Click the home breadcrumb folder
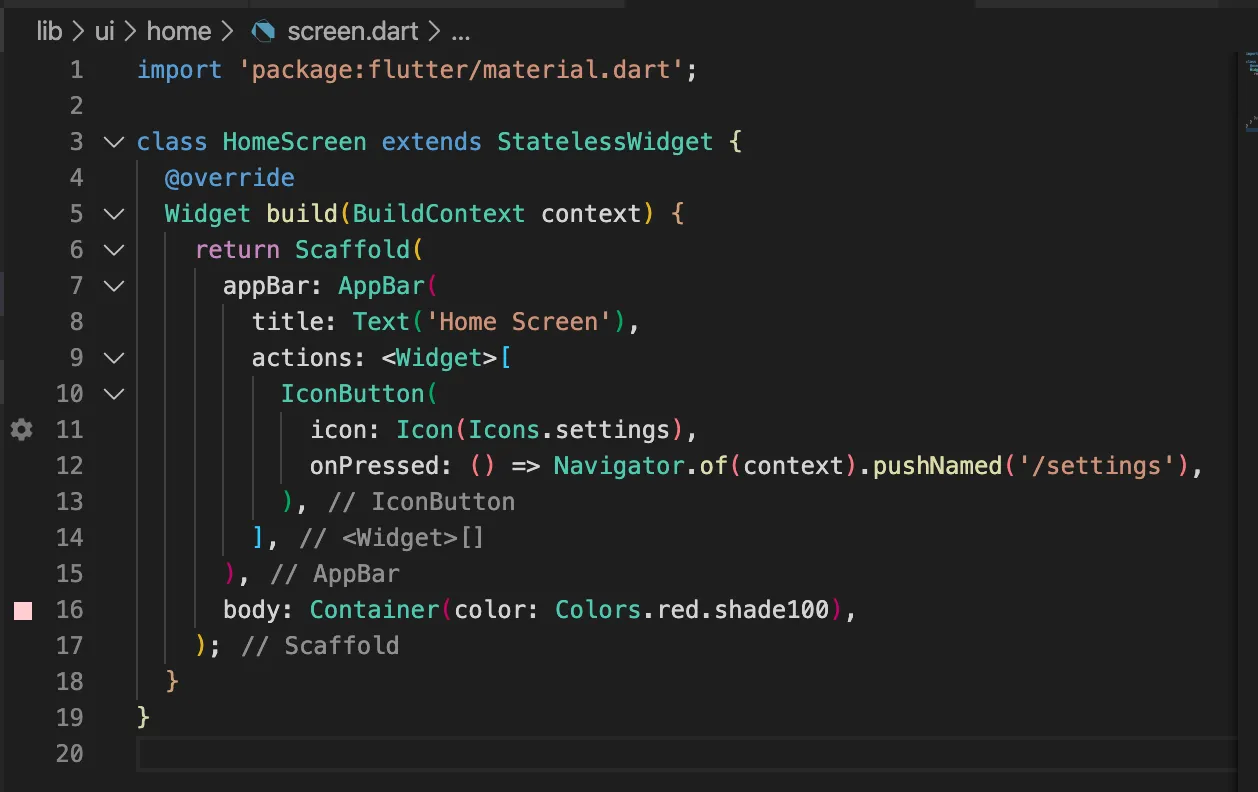Image resolution: width=1258 pixels, height=792 pixels. pyautogui.click(x=178, y=31)
